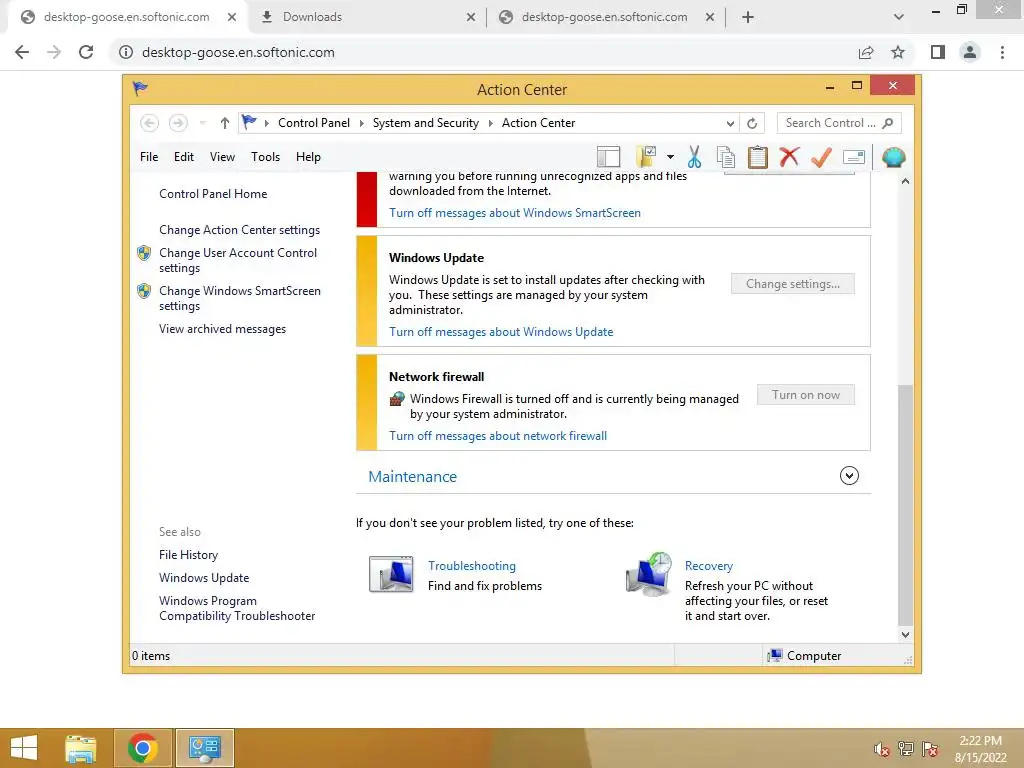This screenshot has height=768, width=1024.
Task: Click the vertical scrollbar thumb
Action: (905, 505)
